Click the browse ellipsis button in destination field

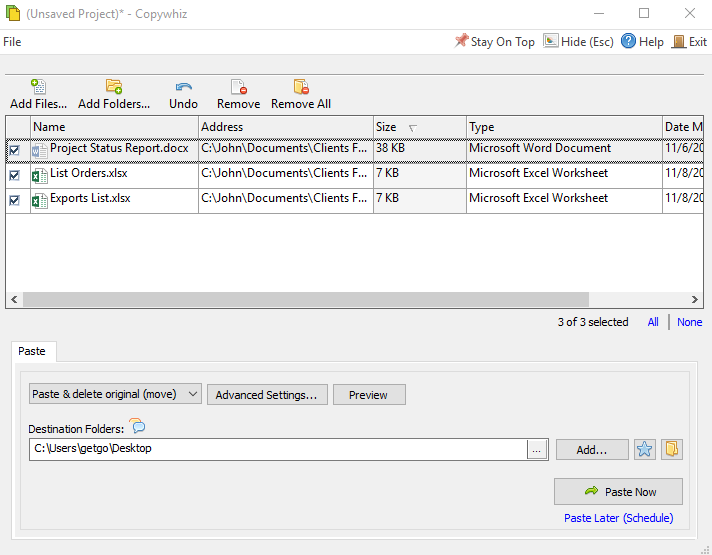[537, 450]
